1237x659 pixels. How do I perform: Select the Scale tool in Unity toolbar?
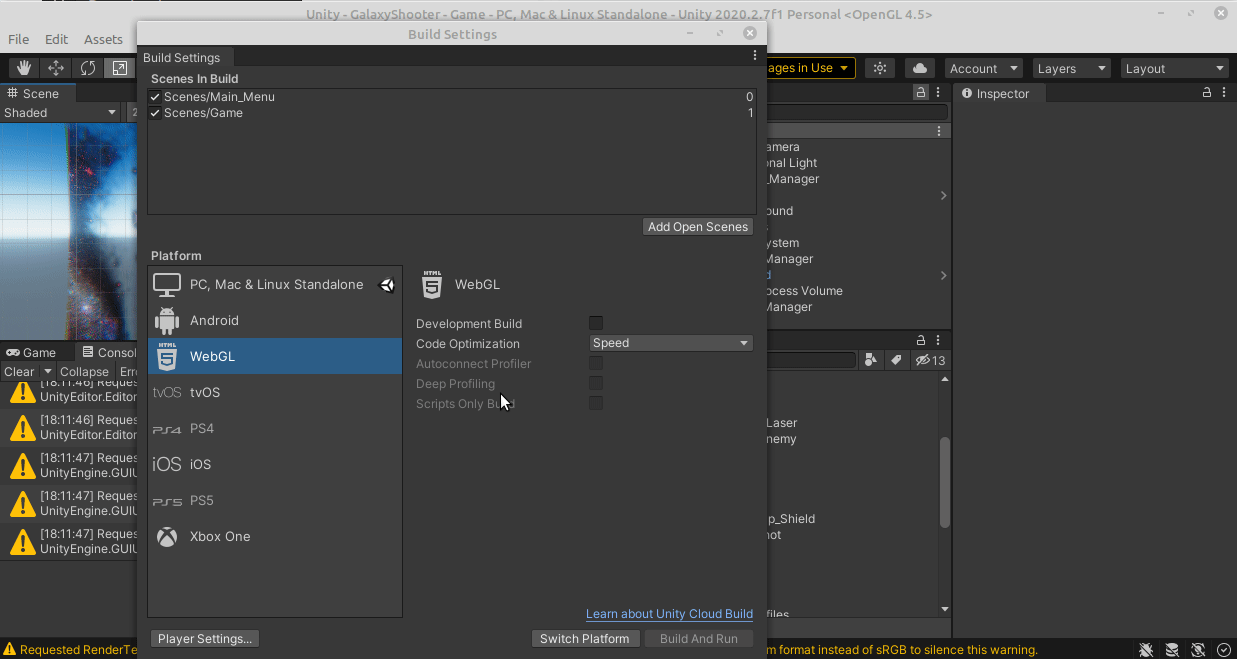click(119, 68)
